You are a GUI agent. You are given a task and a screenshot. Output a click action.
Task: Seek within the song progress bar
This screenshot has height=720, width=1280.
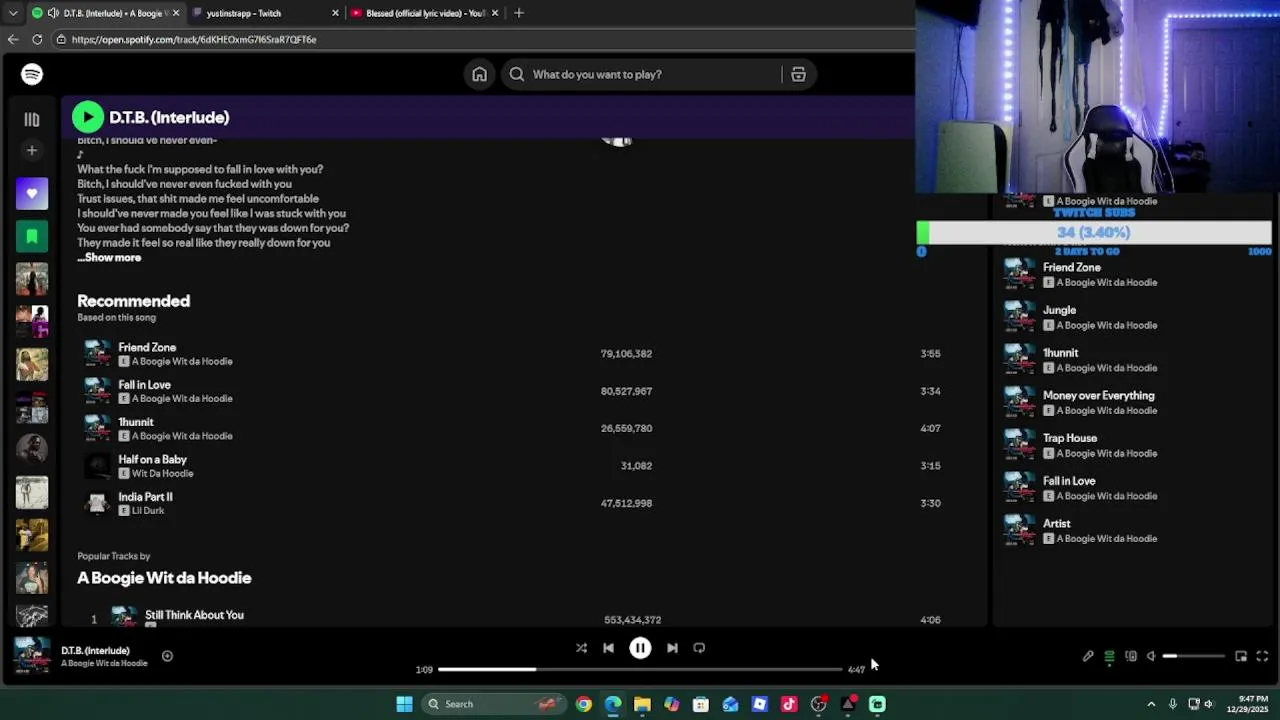(x=640, y=669)
